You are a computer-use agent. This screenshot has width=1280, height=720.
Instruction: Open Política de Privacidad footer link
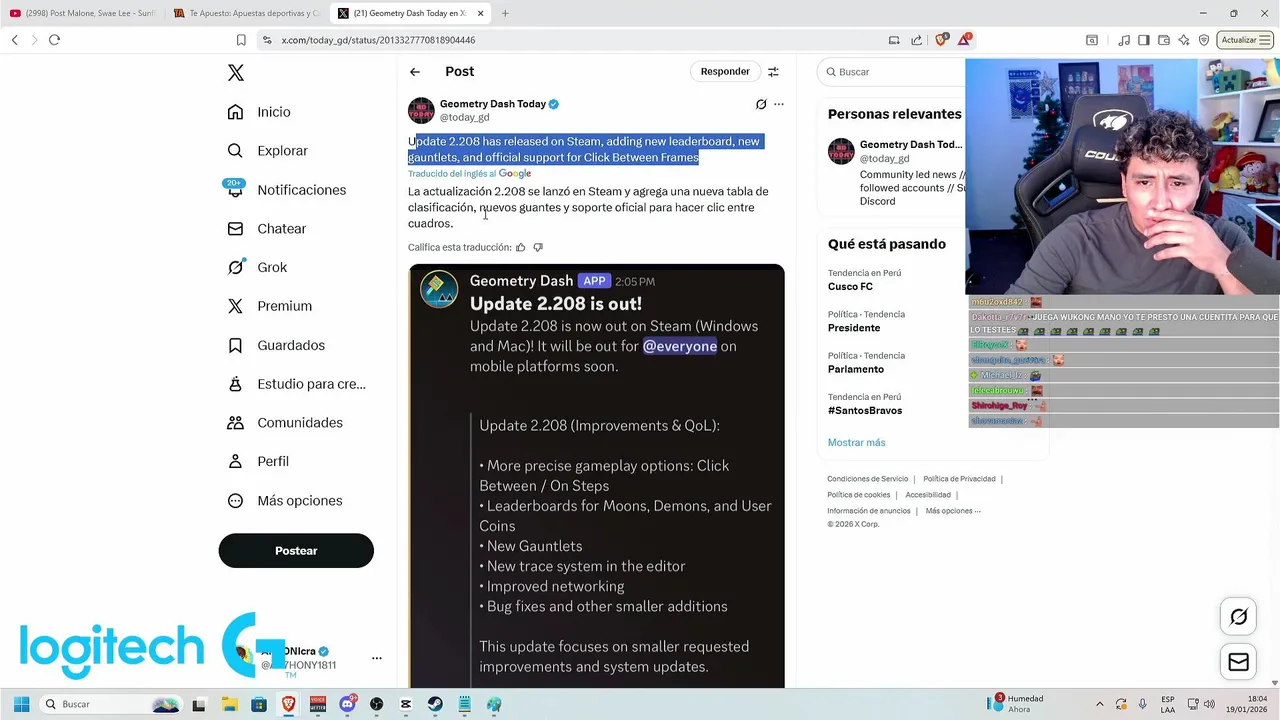pos(959,479)
